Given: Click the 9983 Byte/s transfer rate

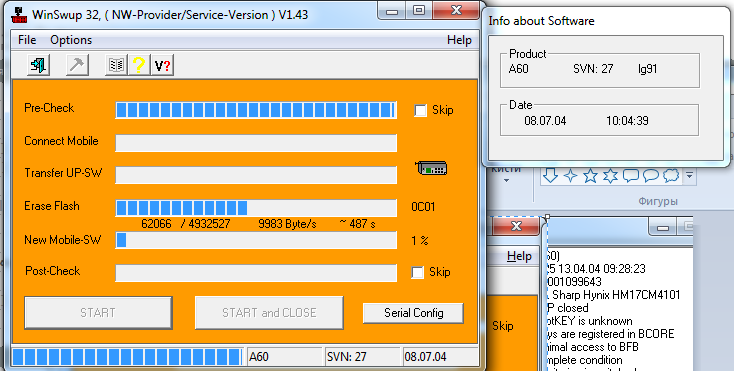Looking at the screenshot, I should point(287,224).
